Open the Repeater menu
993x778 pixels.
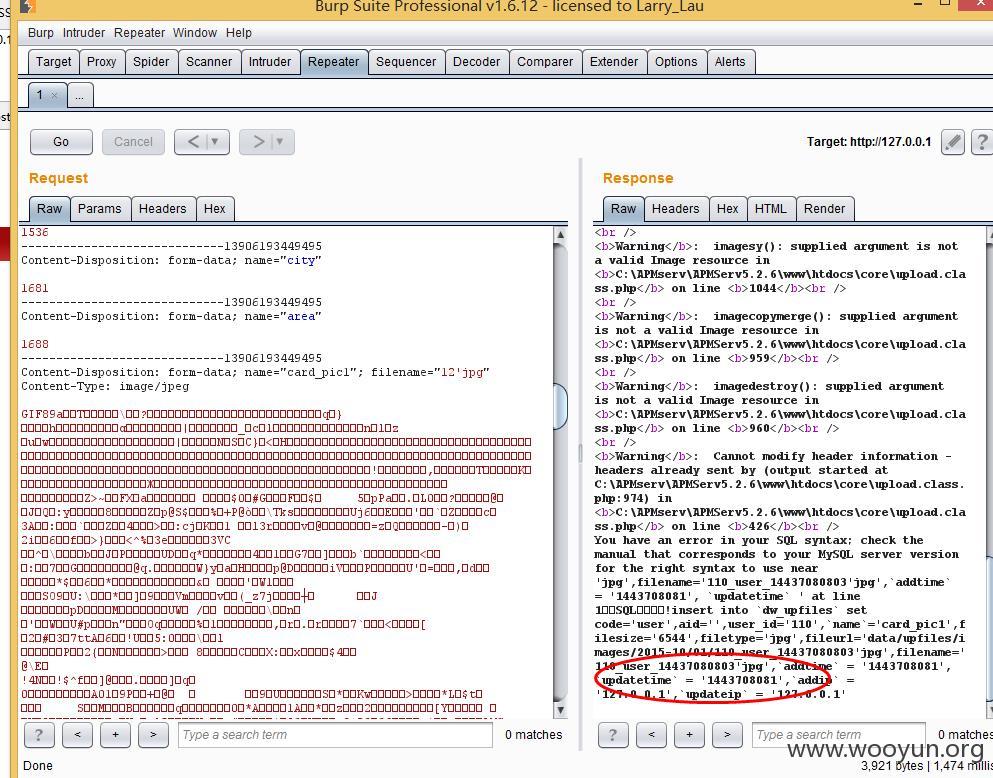tap(139, 33)
